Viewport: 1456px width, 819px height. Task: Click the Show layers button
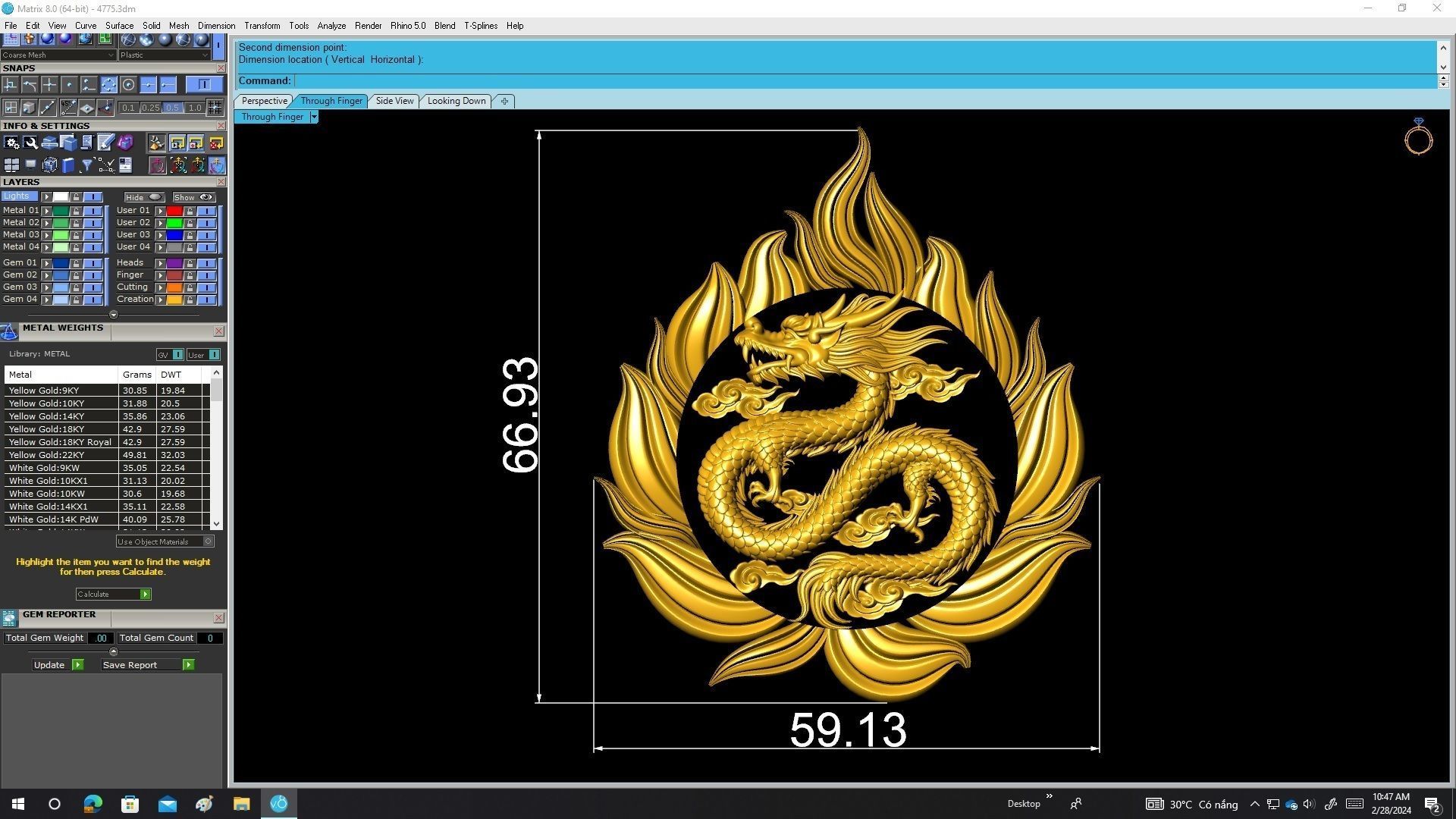point(194,197)
